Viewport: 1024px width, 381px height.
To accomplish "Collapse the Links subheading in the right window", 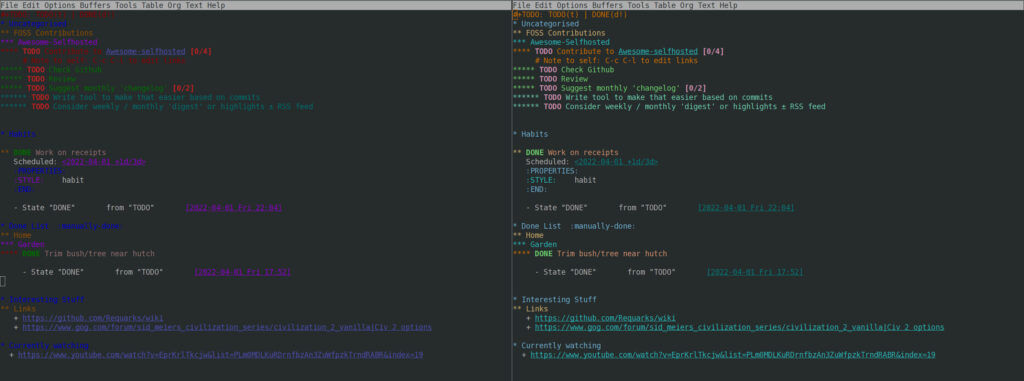I will 530,308.
